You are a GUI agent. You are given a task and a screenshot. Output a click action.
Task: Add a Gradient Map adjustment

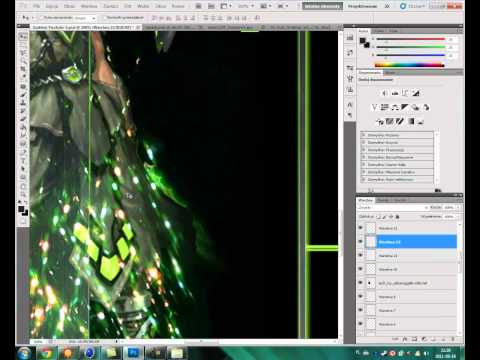pyautogui.click(x=410, y=121)
